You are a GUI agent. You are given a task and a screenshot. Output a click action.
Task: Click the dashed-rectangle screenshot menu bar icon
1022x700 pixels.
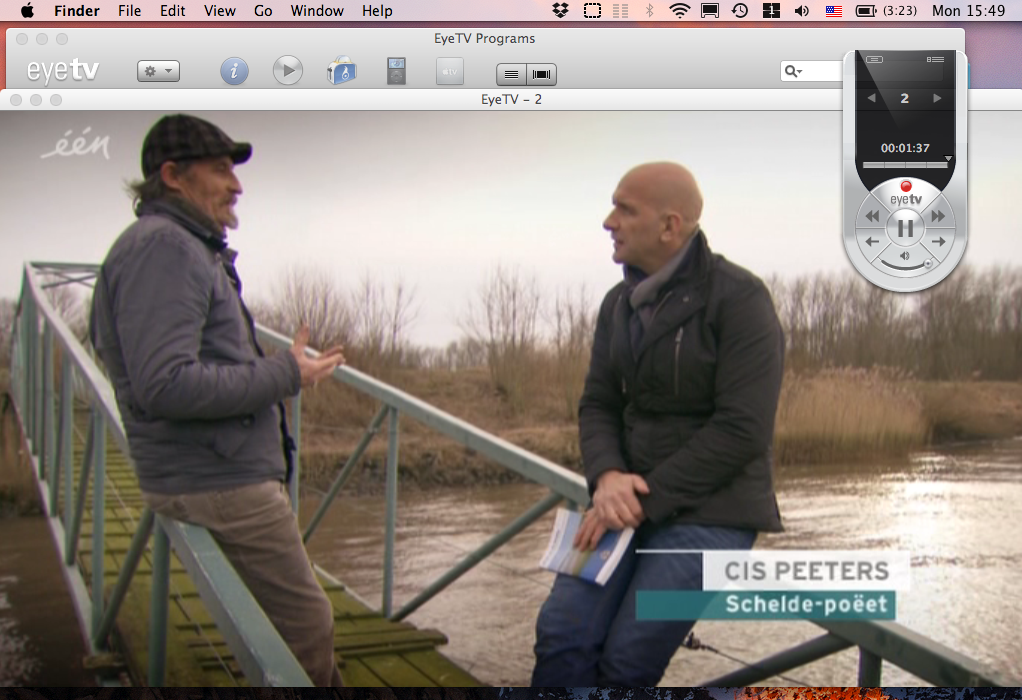click(592, 10)
